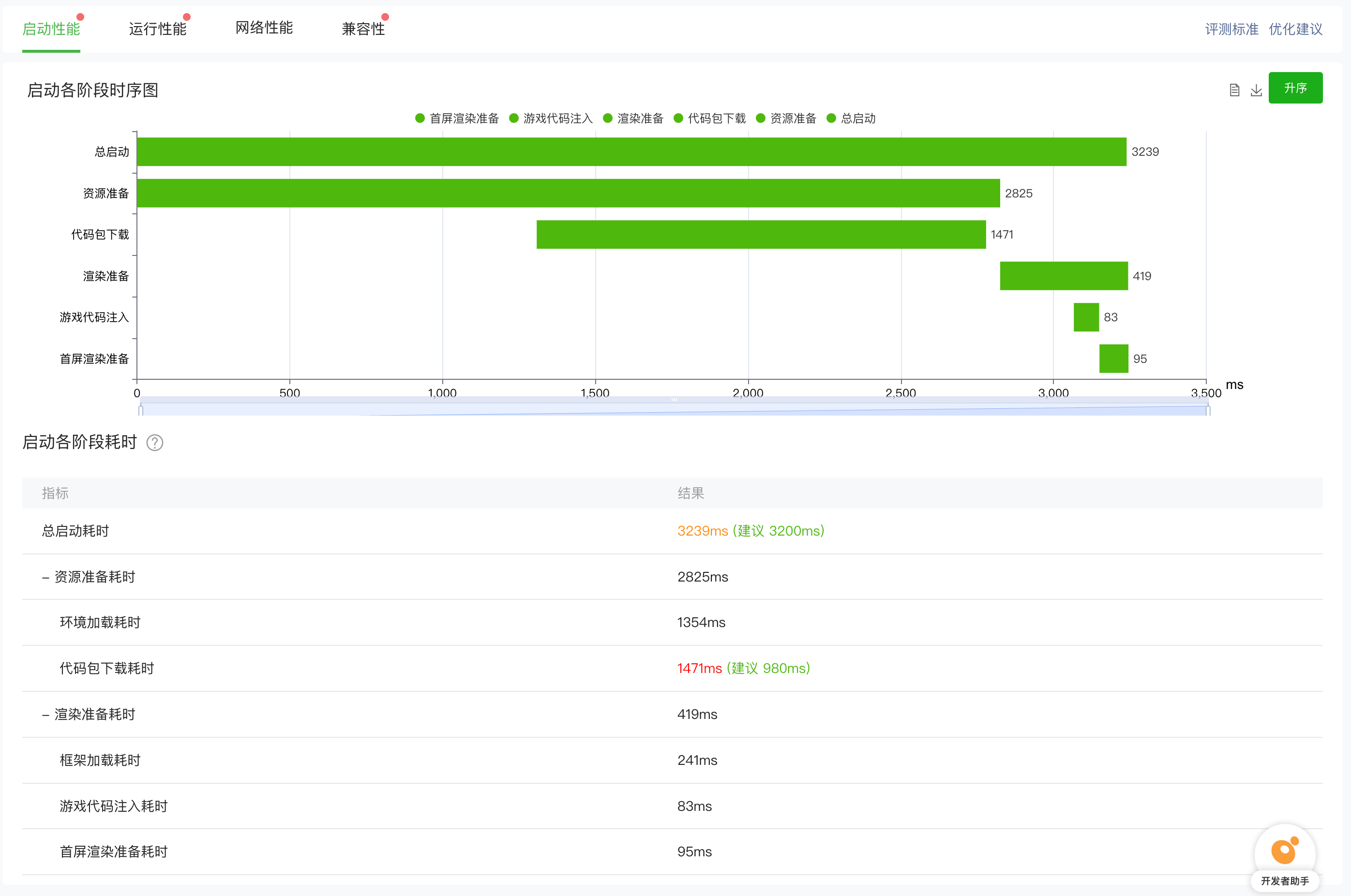Switch to the 运行性能 tab

[x=158, y=29]
